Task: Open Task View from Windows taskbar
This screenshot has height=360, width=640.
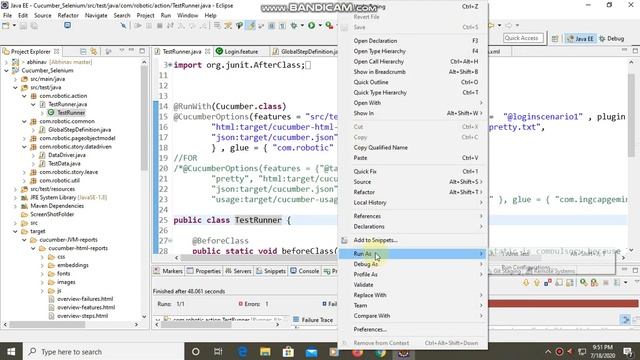Action: (218, 351)
